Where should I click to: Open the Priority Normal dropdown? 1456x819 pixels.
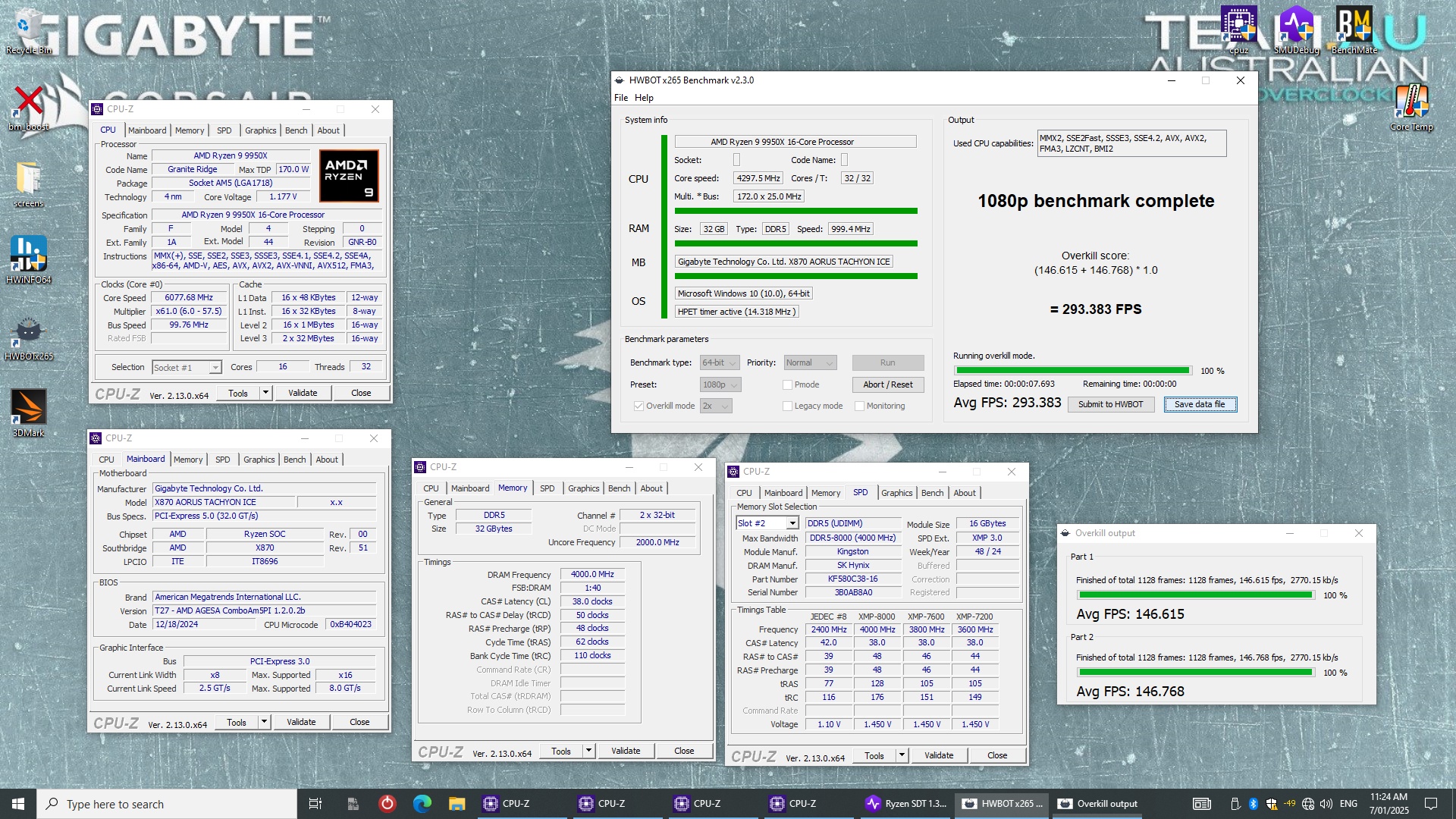coord(809,362)
